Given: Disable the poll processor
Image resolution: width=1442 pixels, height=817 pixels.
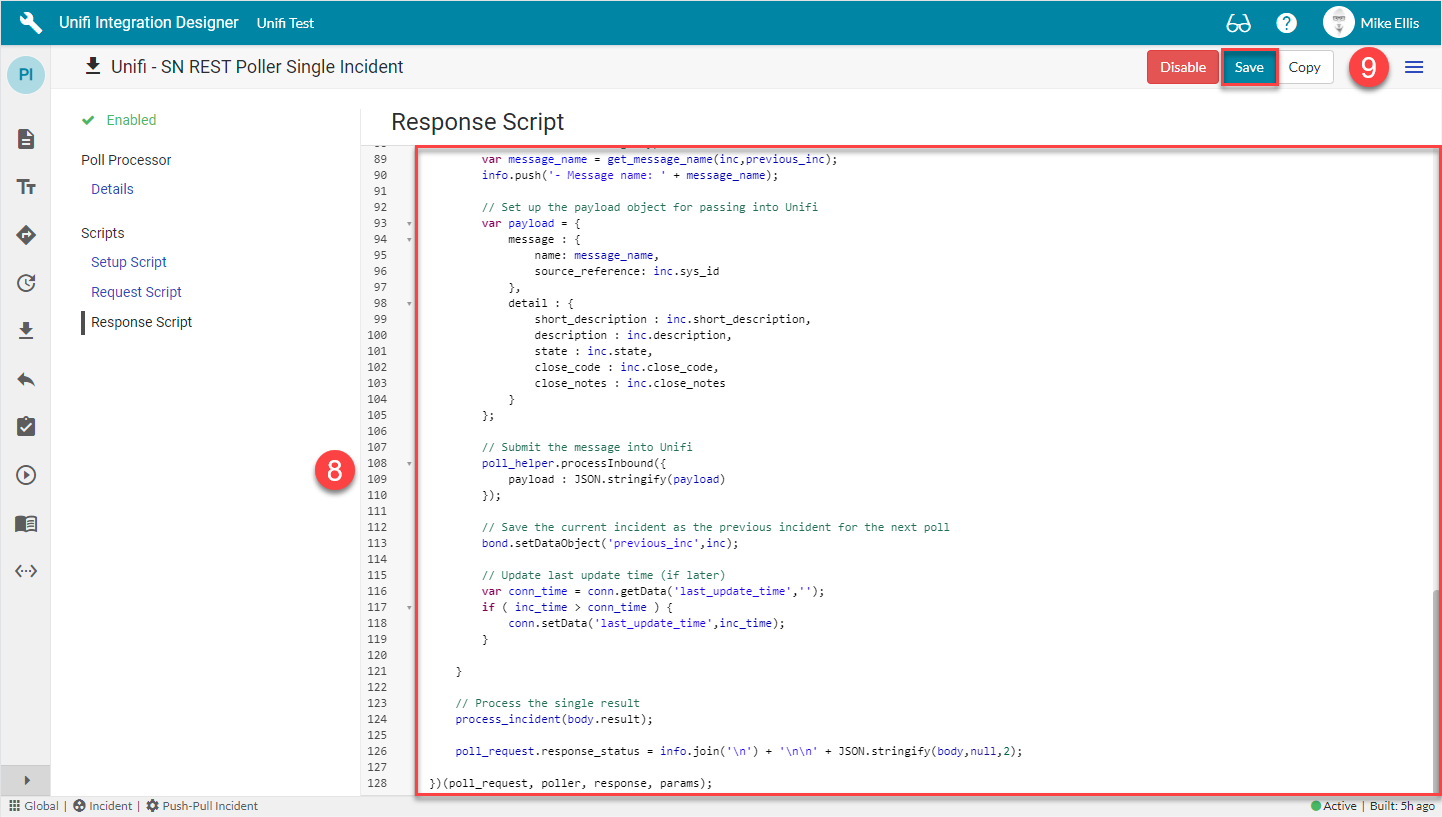Looking at the screenshot, I should click(1182, 67).
